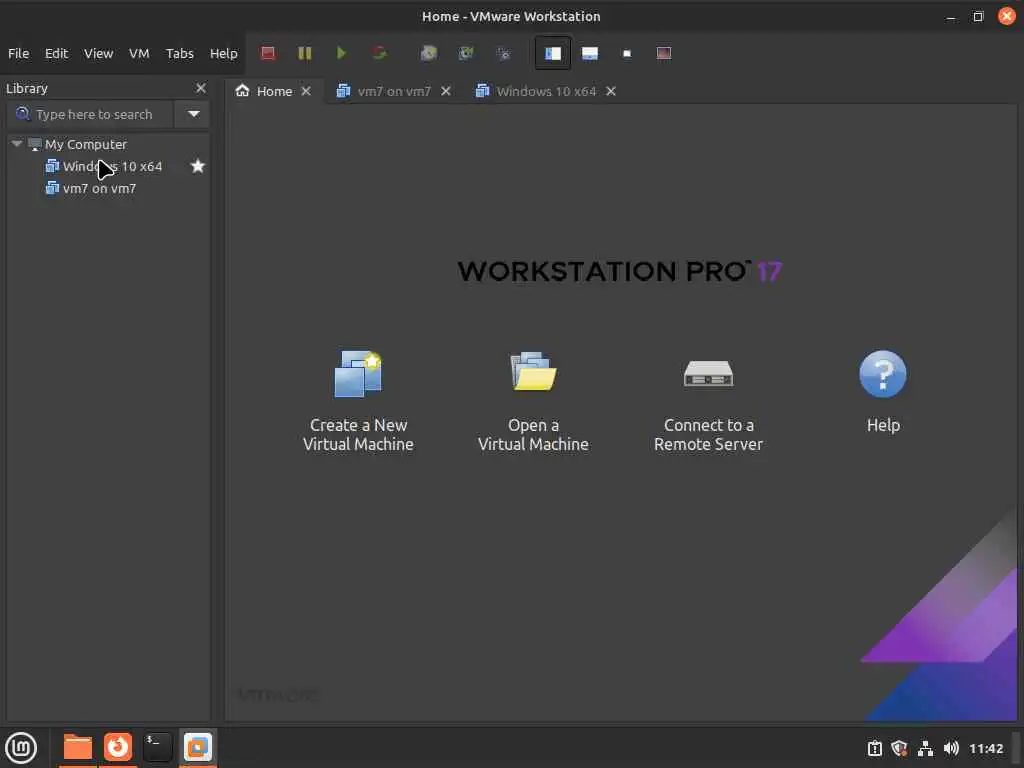Select vm7 on vm7 in the library tree
Viewport: 1024px width, 768px height.
(99, 188)
